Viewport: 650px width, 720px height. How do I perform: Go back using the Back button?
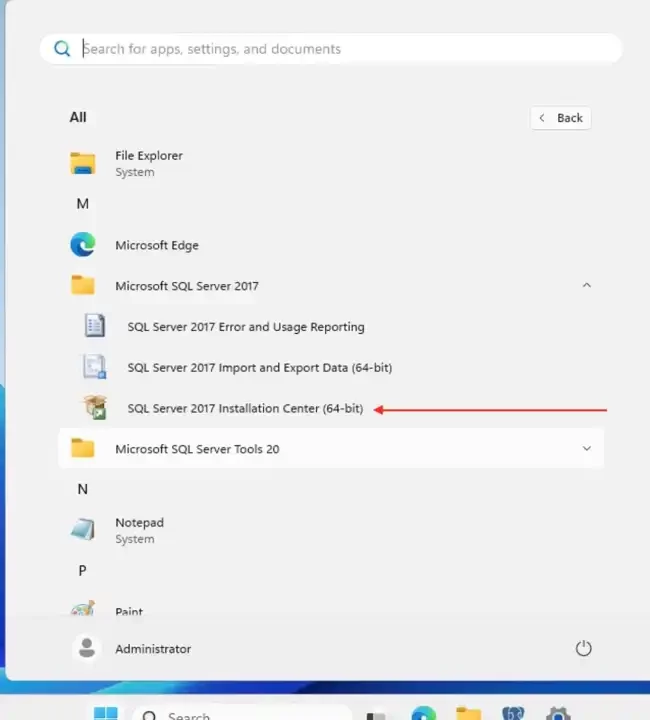coord(560,118)
